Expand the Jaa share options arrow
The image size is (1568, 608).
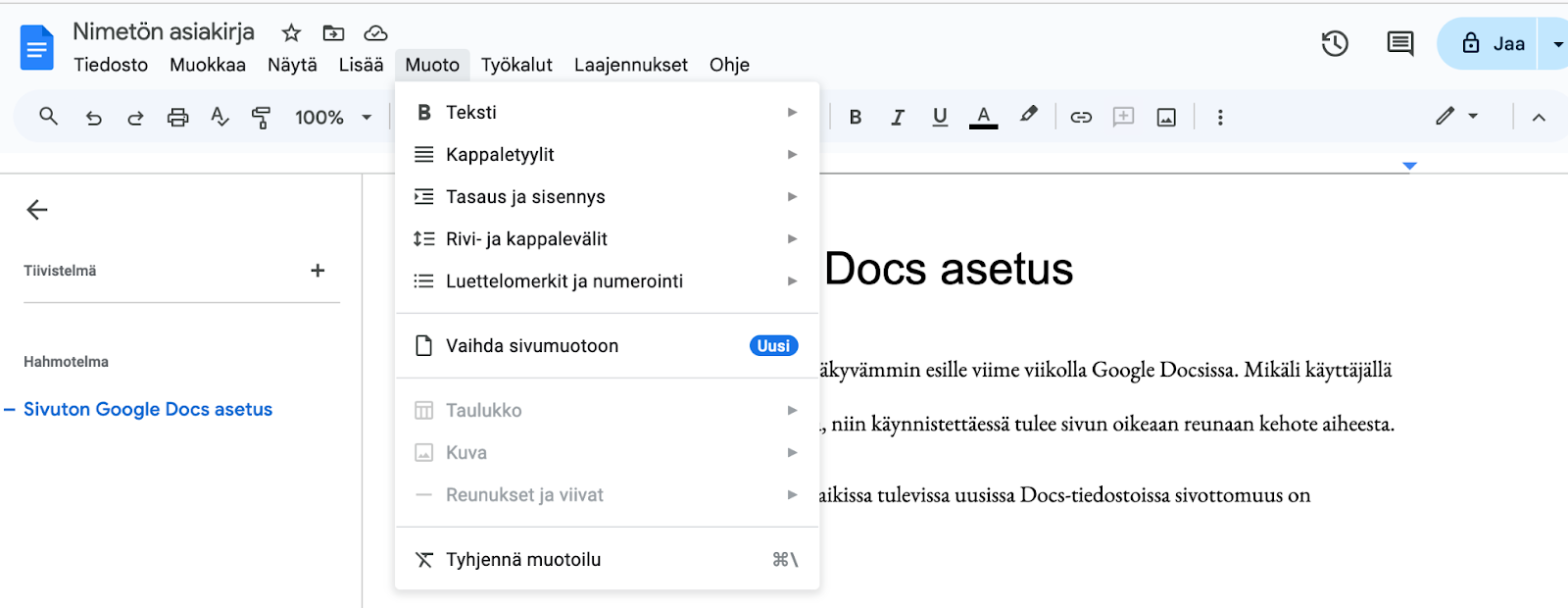[x=1557, y=44]
